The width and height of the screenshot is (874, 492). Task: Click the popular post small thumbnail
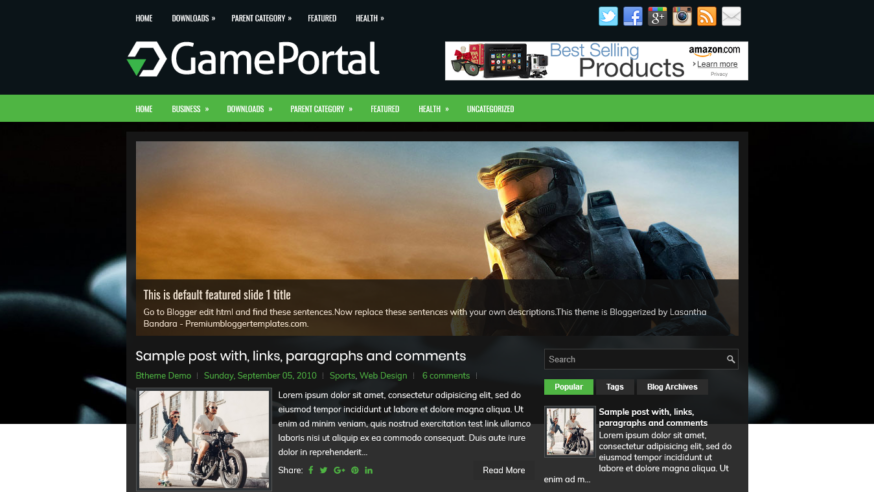[570, 431]
